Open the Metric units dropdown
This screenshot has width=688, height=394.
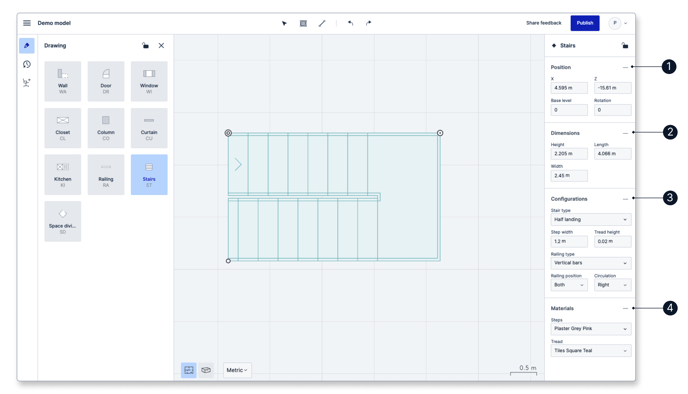coord(237,370)
